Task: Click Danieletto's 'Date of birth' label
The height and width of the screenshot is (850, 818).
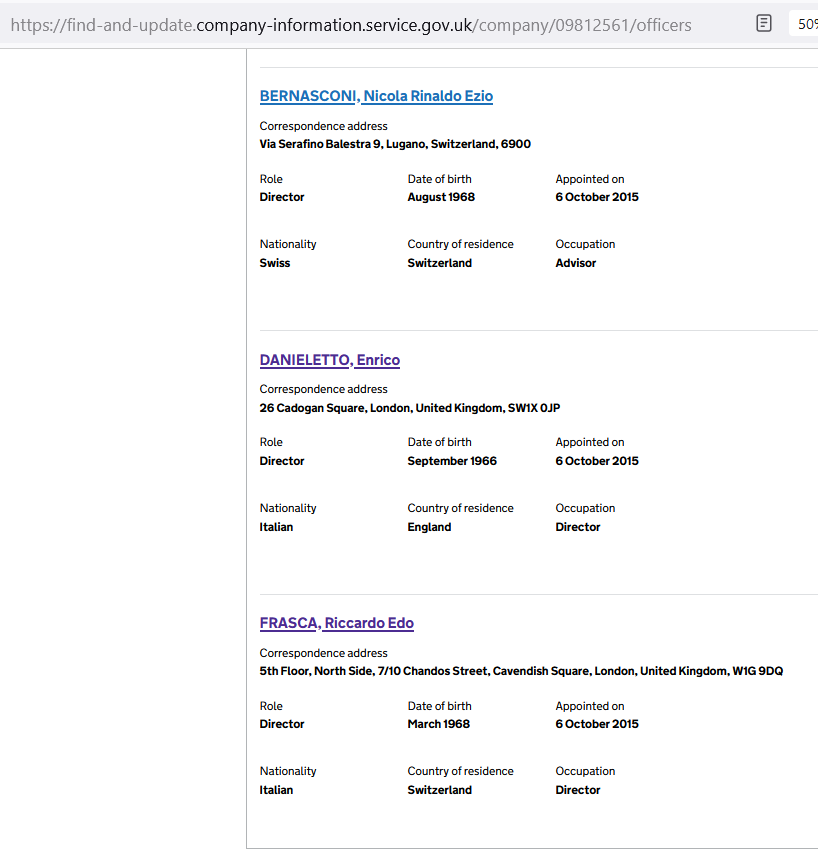Action: point(440,442)
